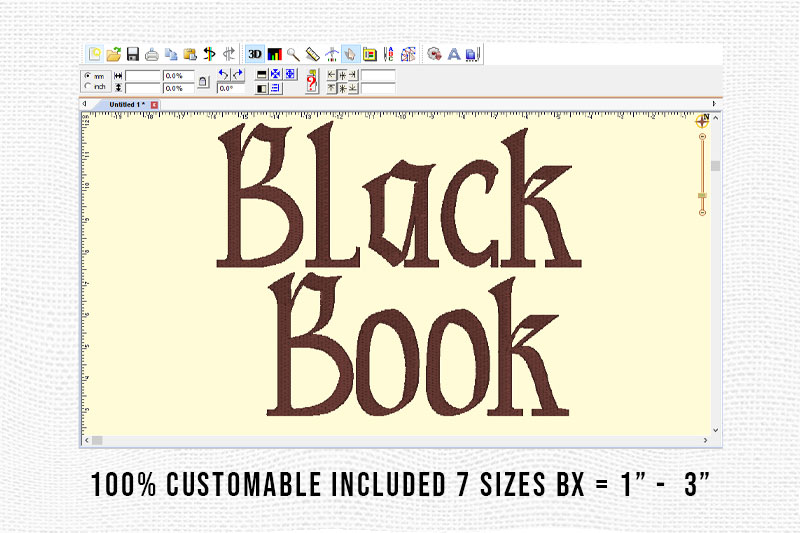Click the large blue letter A icon
The height and width of the screenshot is (533, 800).
point(454,54)
